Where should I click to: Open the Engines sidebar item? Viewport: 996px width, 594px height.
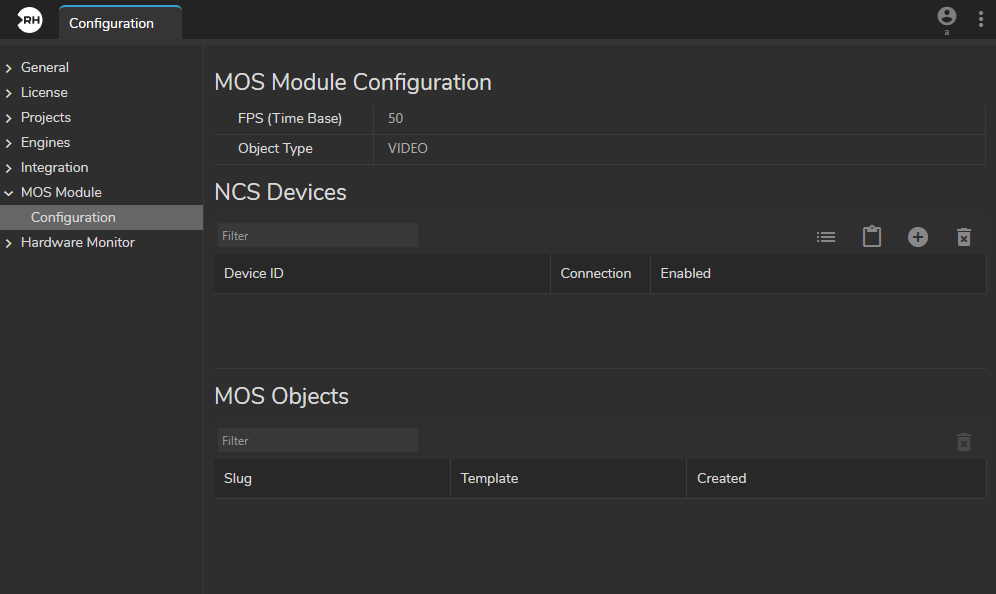(46, 142)
